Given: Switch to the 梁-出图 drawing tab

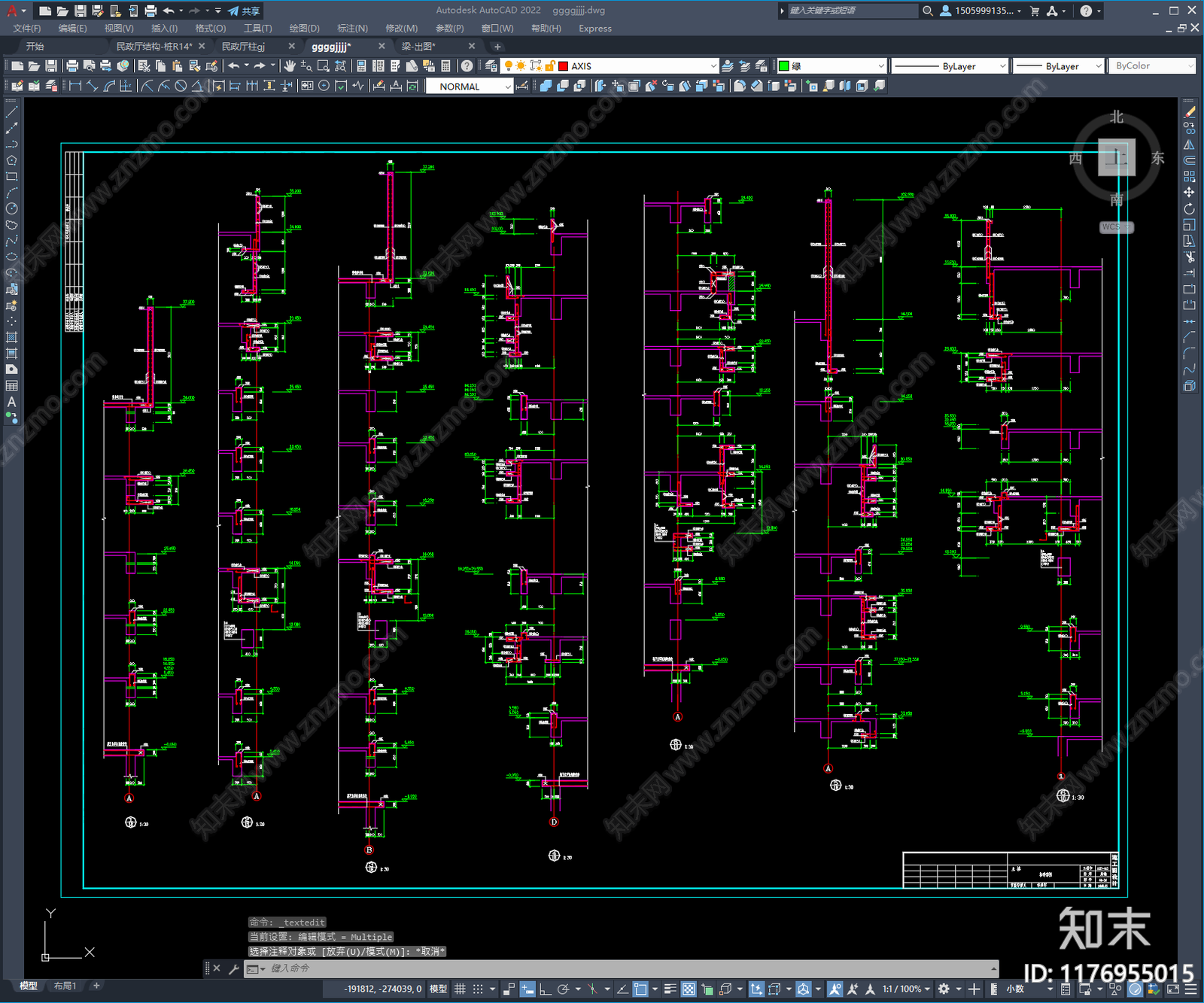Looking at the screenshot, I should pyautogui.click(x=418, y=46).
